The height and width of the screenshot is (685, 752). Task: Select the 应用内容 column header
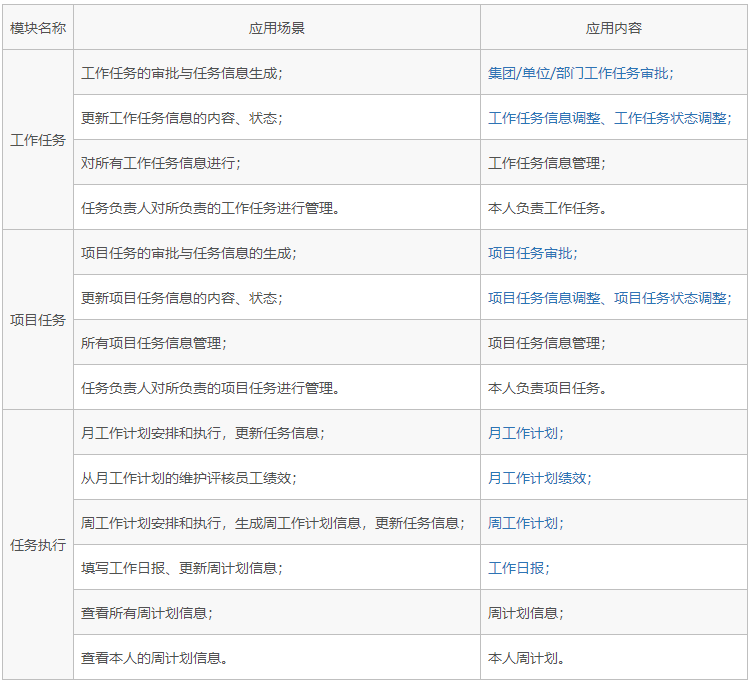614,27
